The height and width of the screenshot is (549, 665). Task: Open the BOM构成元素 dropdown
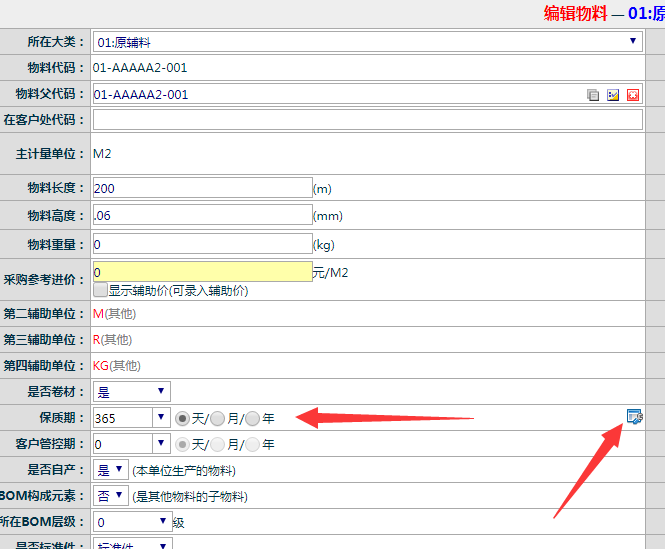[x=110, y=495]
